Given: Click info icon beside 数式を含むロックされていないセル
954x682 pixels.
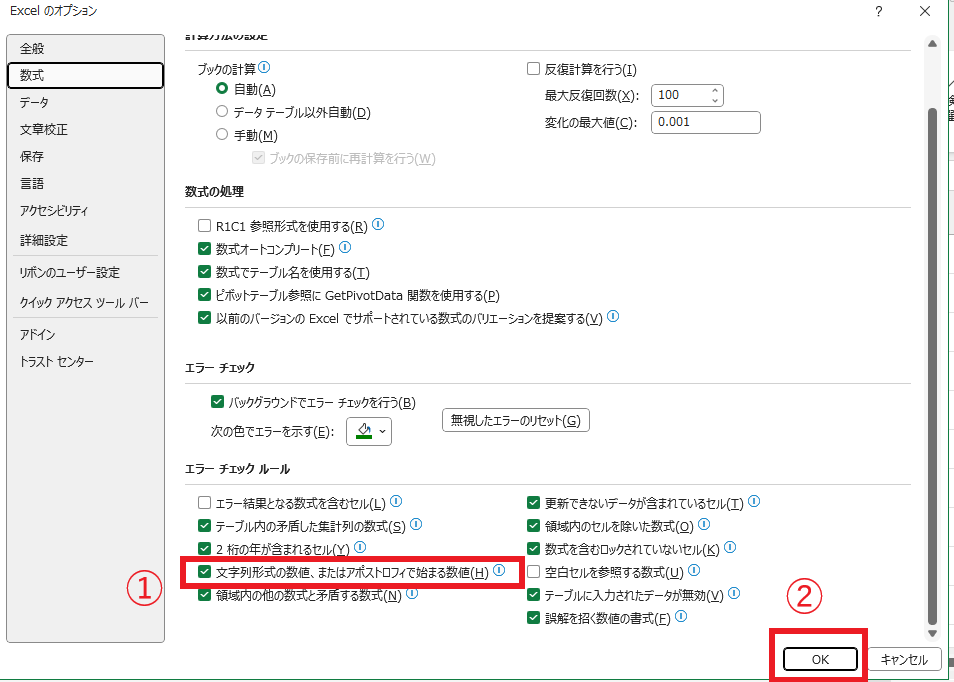Looking at the screenshot, I should pyautogui.click(x=730, y=548).
